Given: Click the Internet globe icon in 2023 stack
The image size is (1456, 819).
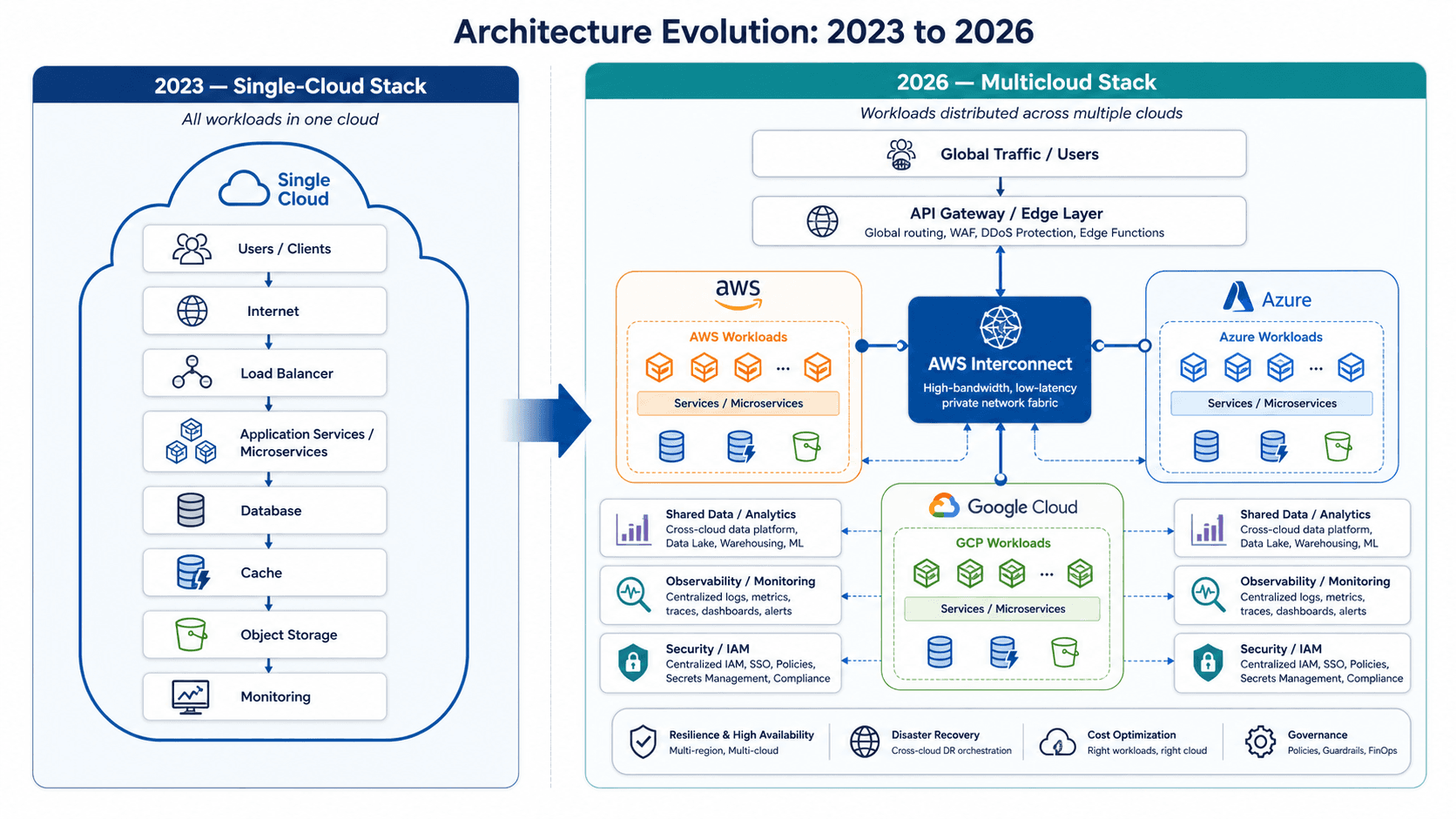Looking at the screenshot, I should coord(192,311).
